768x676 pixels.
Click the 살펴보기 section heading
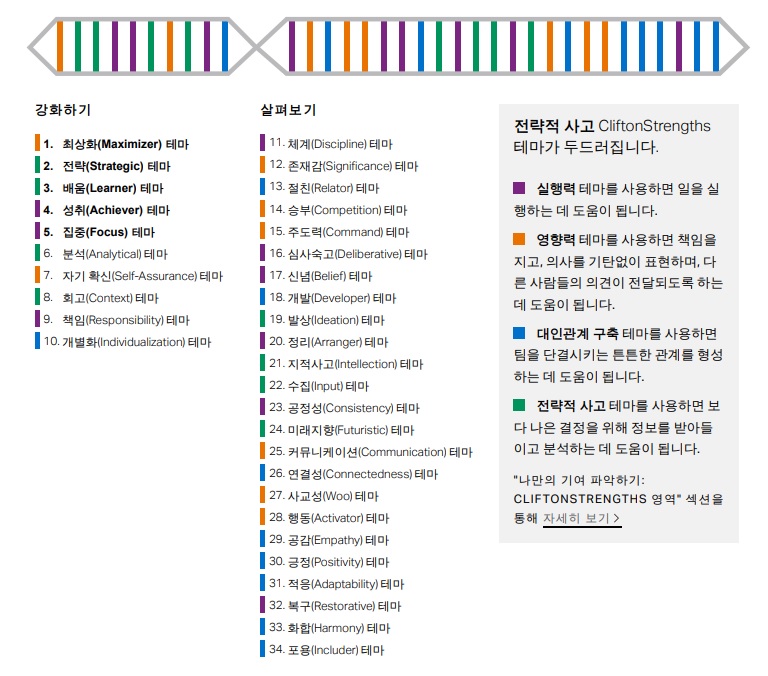click(x=288, y=110)
